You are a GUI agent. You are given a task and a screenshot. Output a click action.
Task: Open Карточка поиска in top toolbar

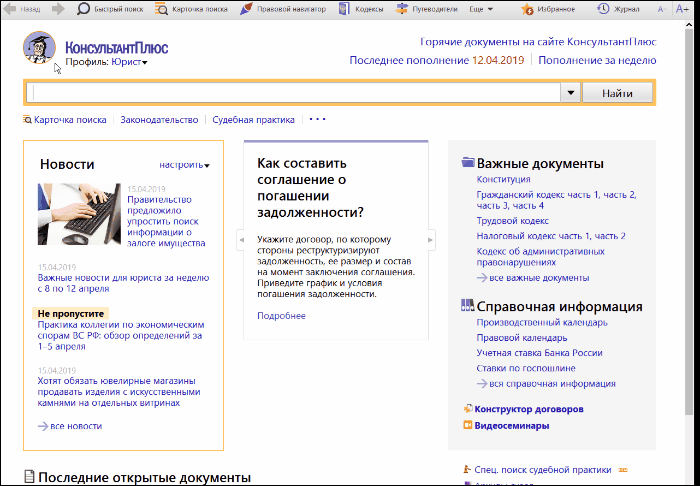tap(191, 9)
